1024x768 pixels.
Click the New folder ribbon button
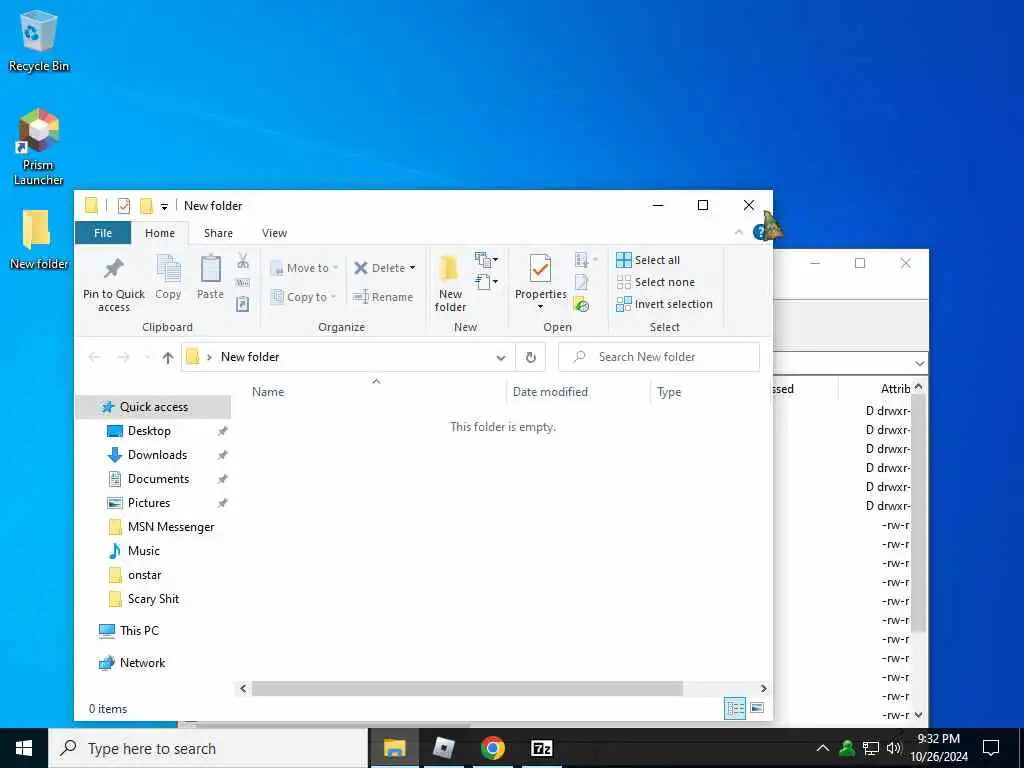click(450, 284)
